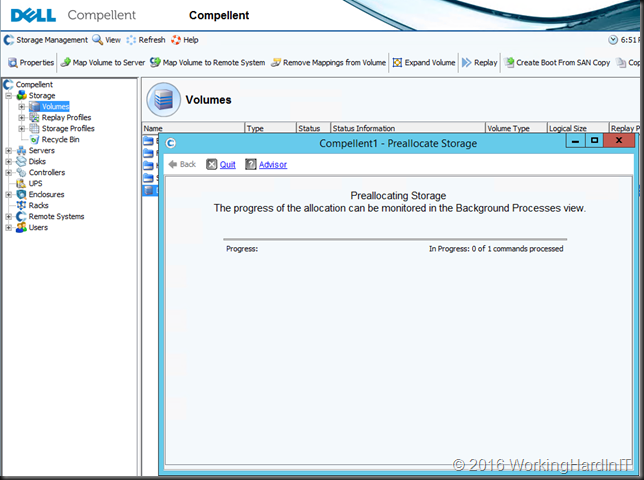Expand the Replay Profiles node
This screenshot has height=480, width=644.
(x=21, y=117)
